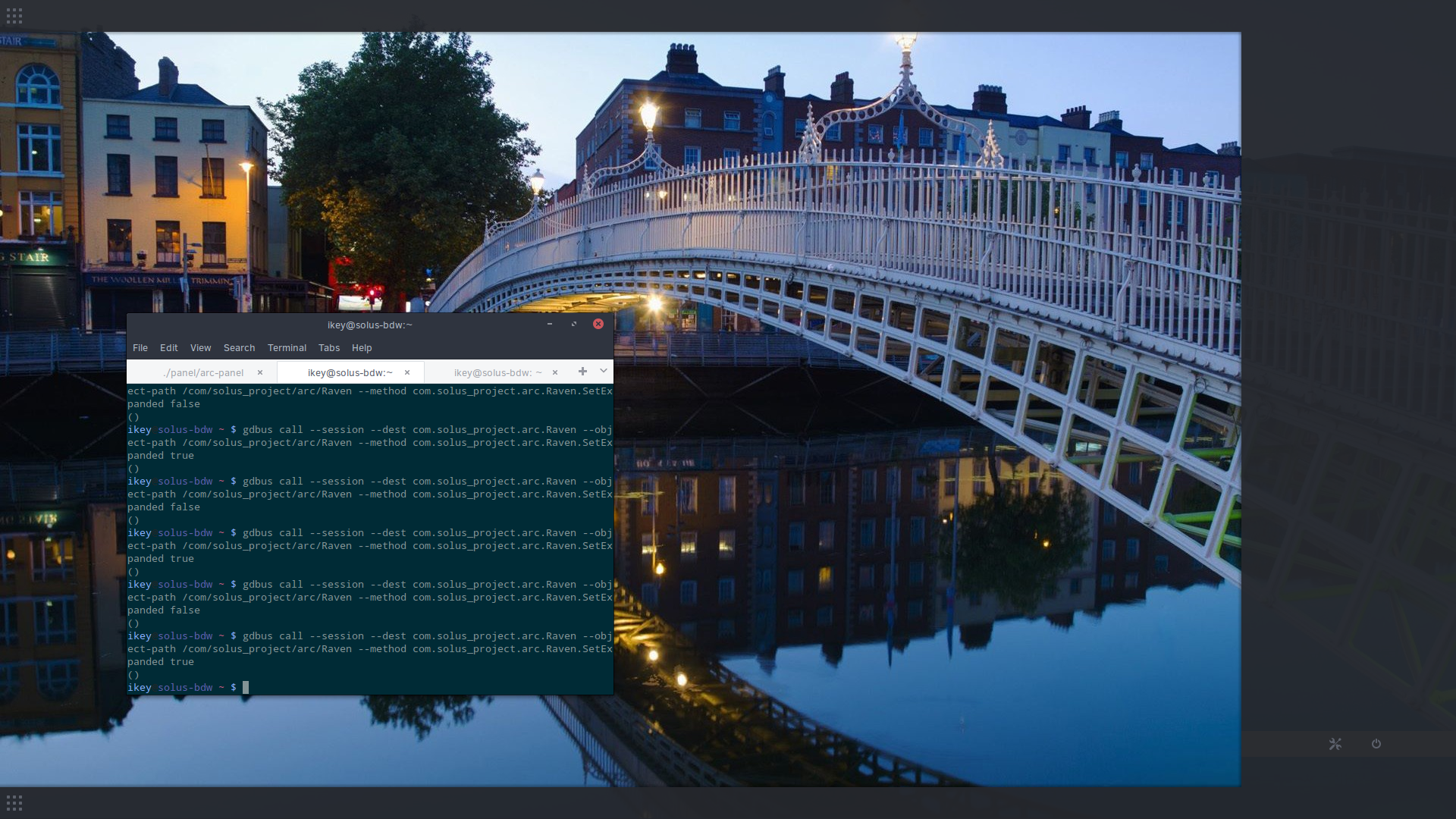Open the Tabs menu

[329, 348]
